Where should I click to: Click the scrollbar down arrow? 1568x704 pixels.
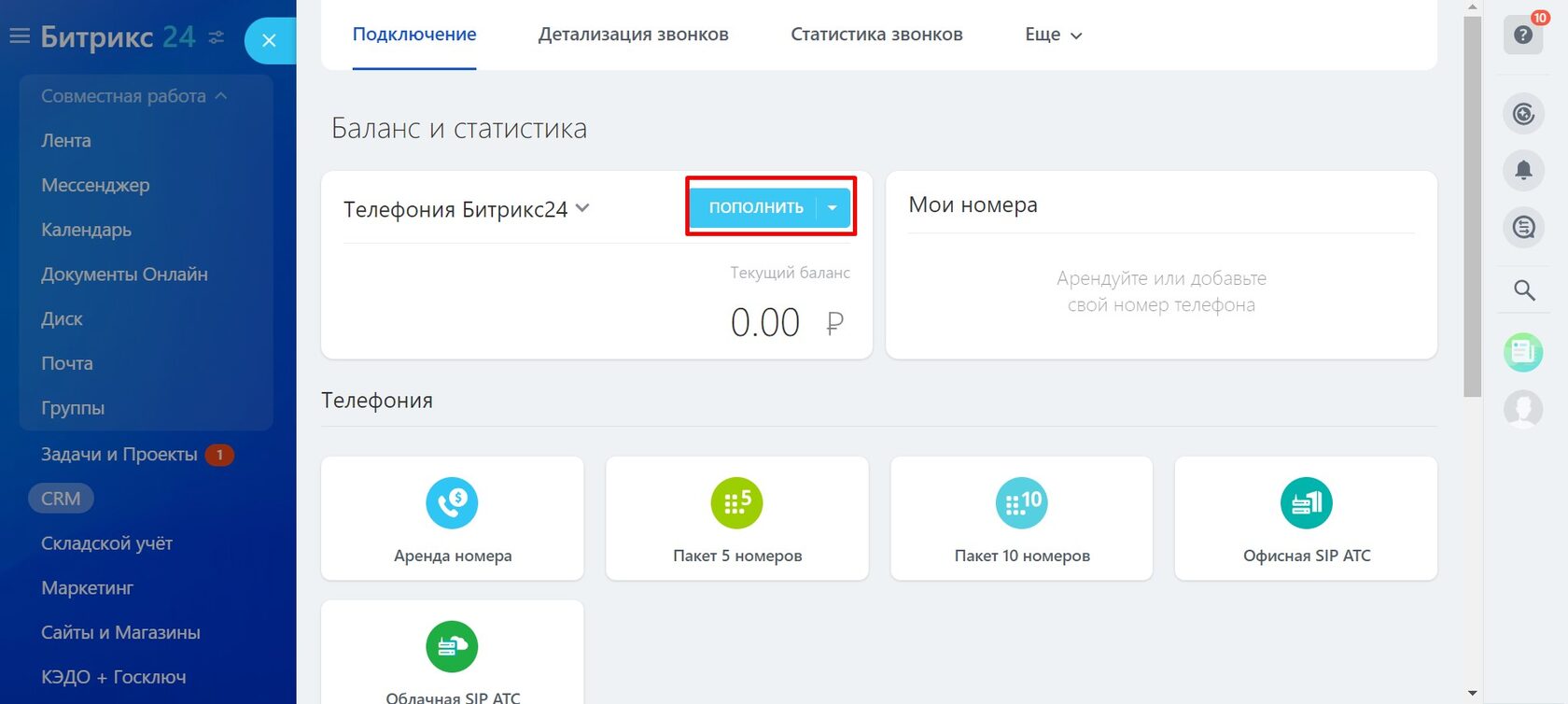point(1473,694)
